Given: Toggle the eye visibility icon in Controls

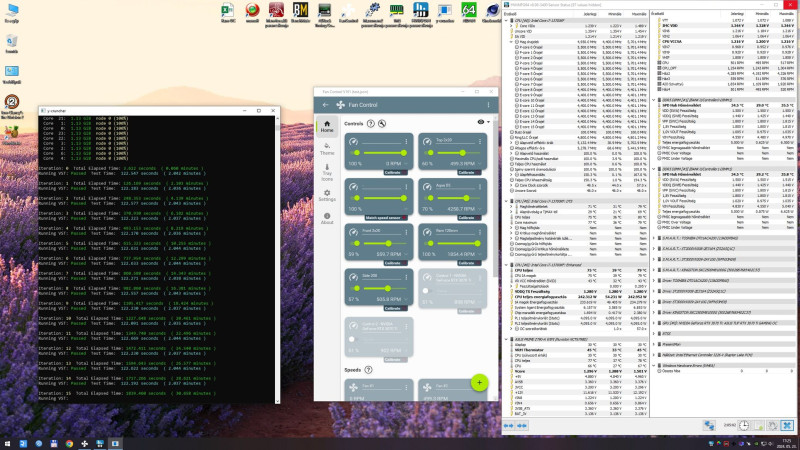Looking at the screenshot, I should pyautogui.click(x=481, y=122).
